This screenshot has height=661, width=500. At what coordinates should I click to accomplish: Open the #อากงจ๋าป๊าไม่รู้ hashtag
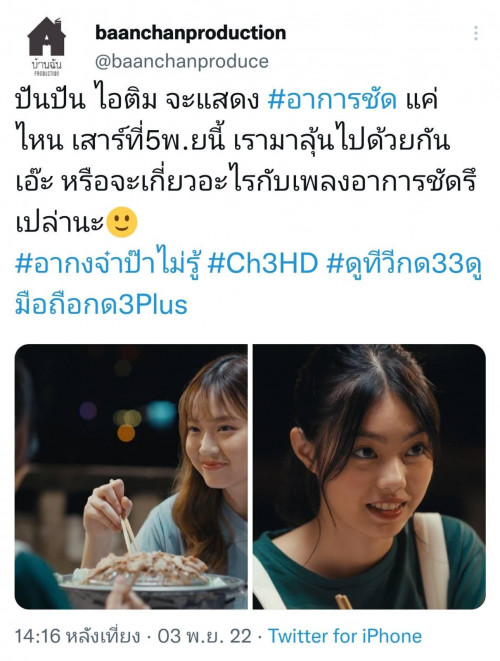(109, 264)
